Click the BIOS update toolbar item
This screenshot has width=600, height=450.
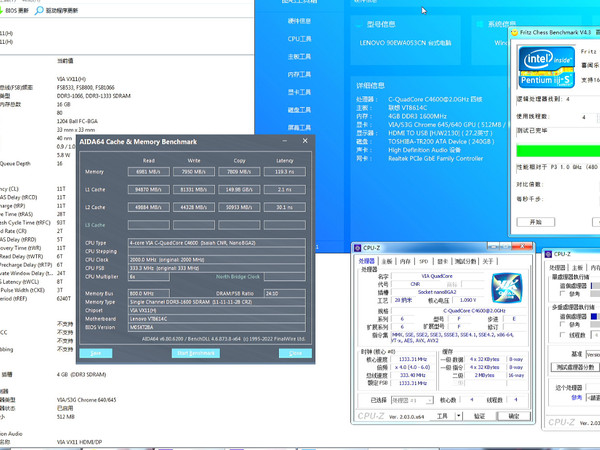pyautogui.click(x=14, y=10)
